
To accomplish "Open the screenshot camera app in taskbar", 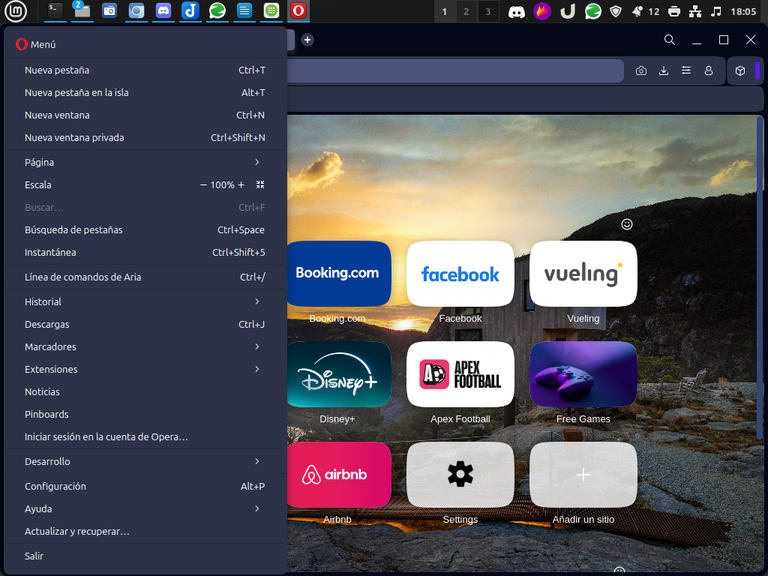I will pyautogui.click(x=109, y=11).
